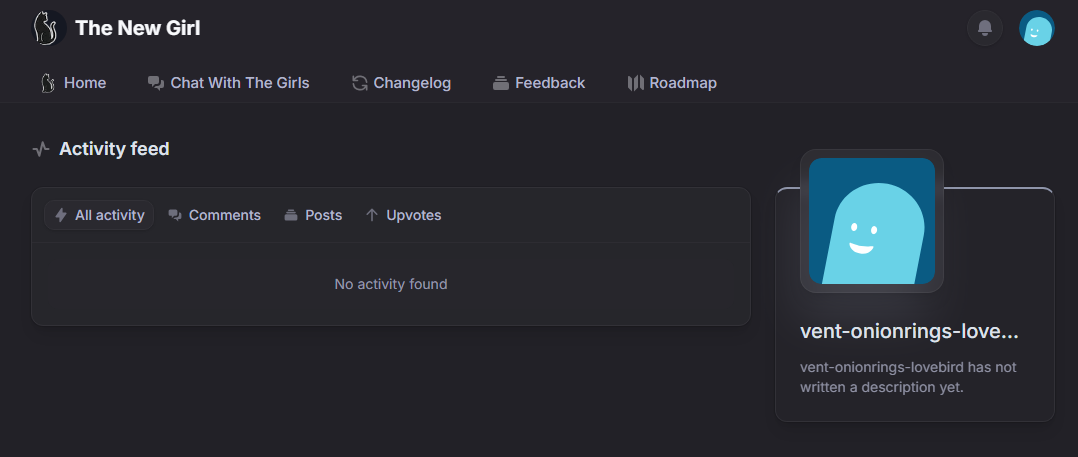Screen dimensions: 1078x457
Task: Click the Roadmap map icon
Action: (635, 83)
